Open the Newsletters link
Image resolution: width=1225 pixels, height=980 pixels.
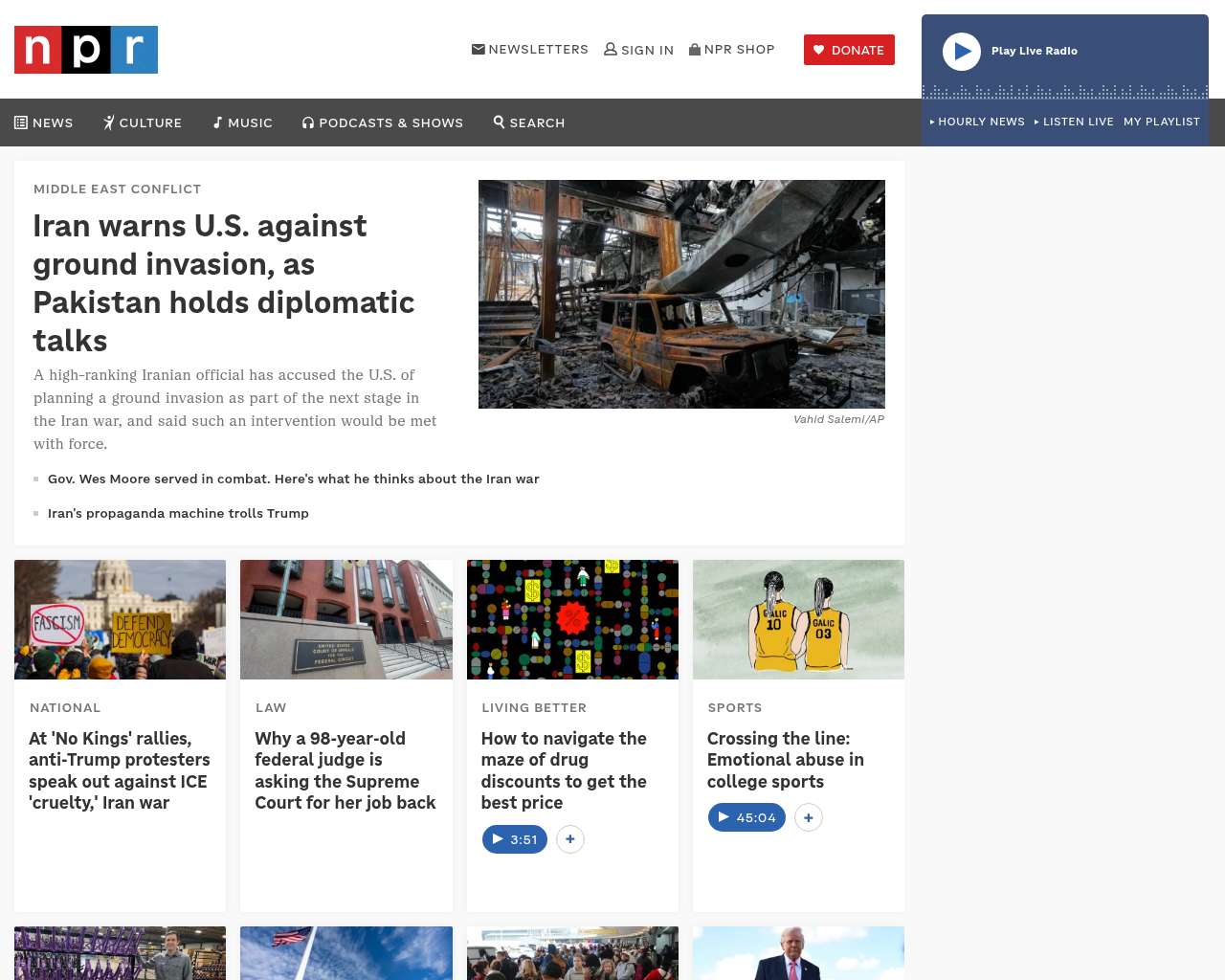(530, 50)
